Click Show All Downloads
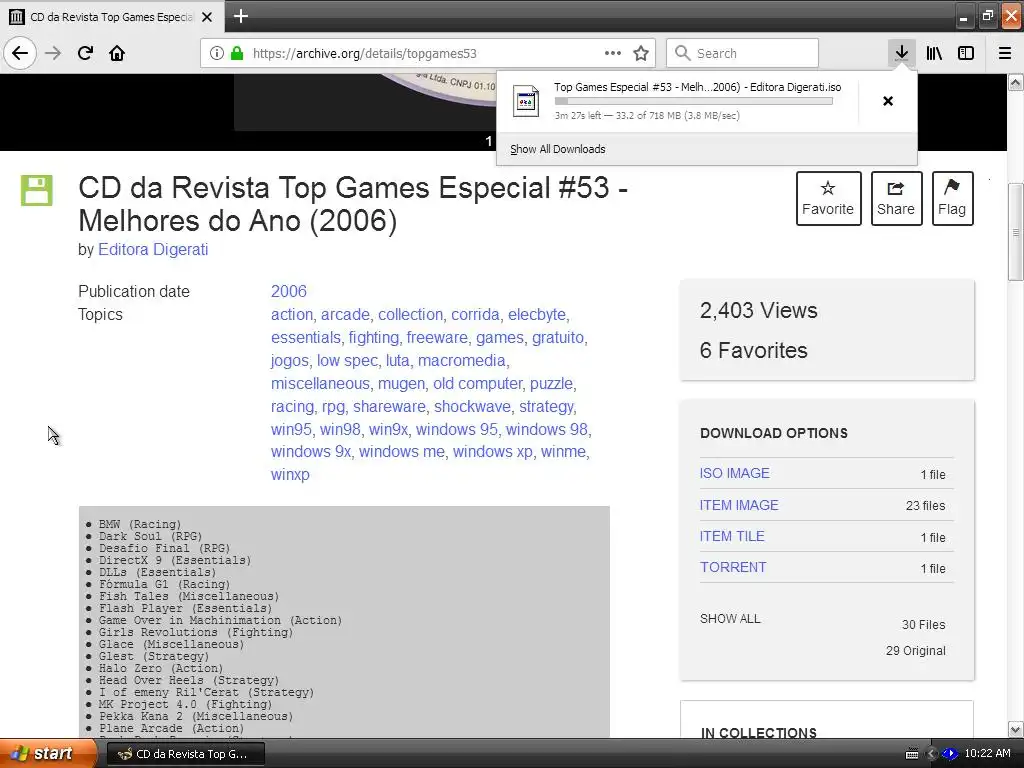Screen dimensions: 1024x768 point(558,149)
